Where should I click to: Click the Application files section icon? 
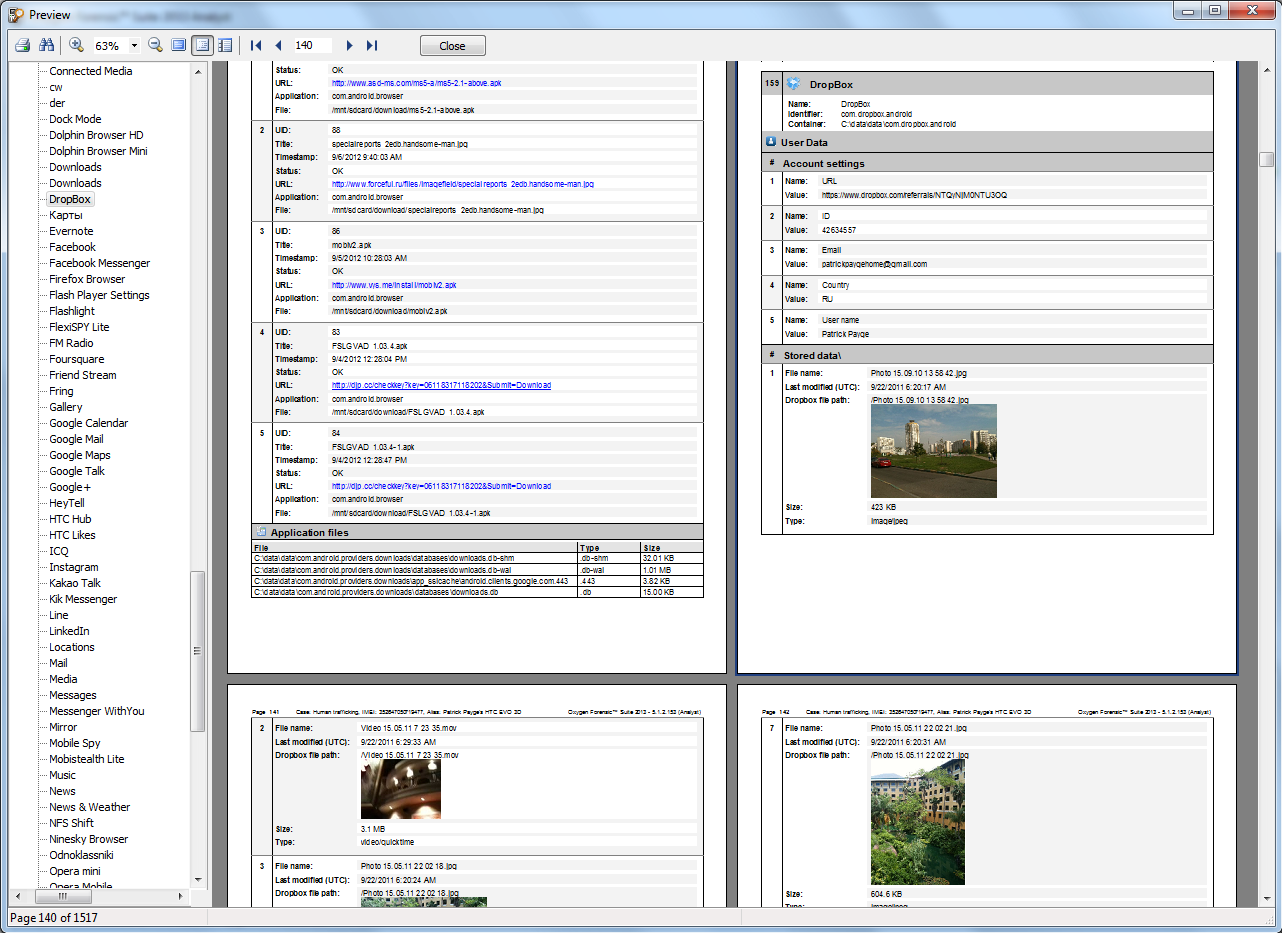pyautogui.click(x=262, y=533)
